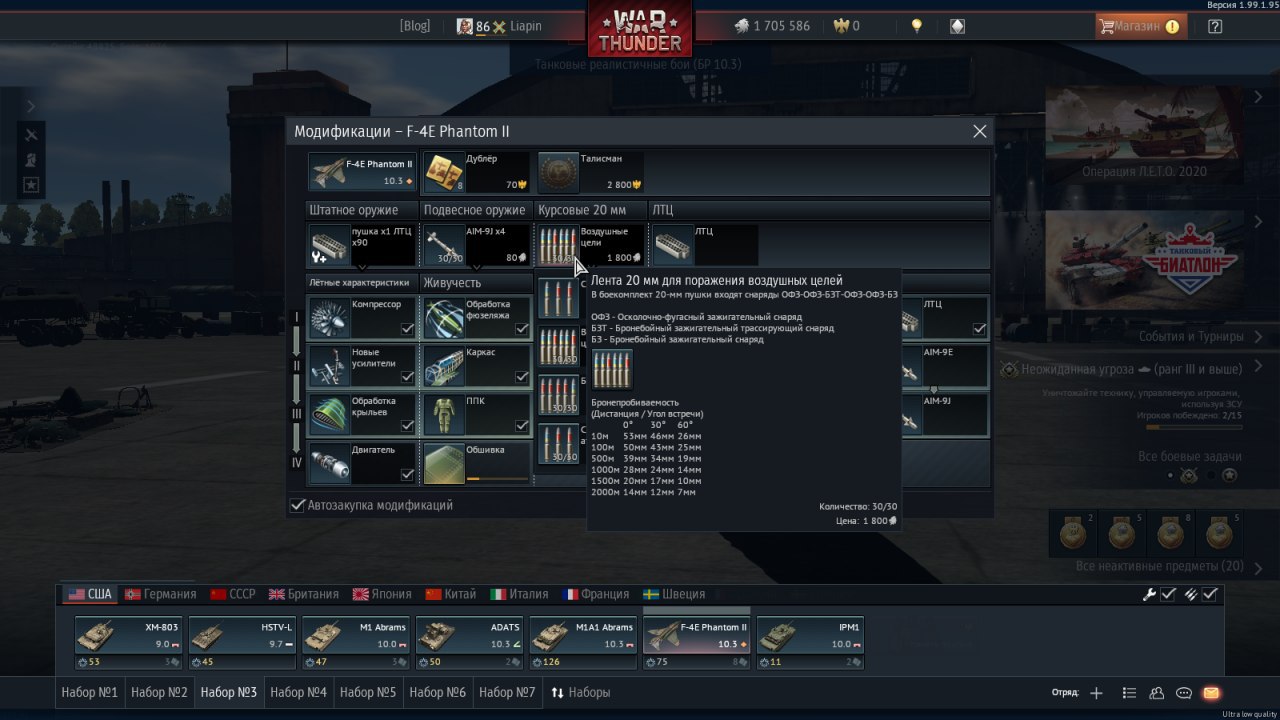This screenshot has height=720, width=1280.
Task: Click the lightbulb hint icon in top bar
Action: pyautogui.click(x=916, y=26)
